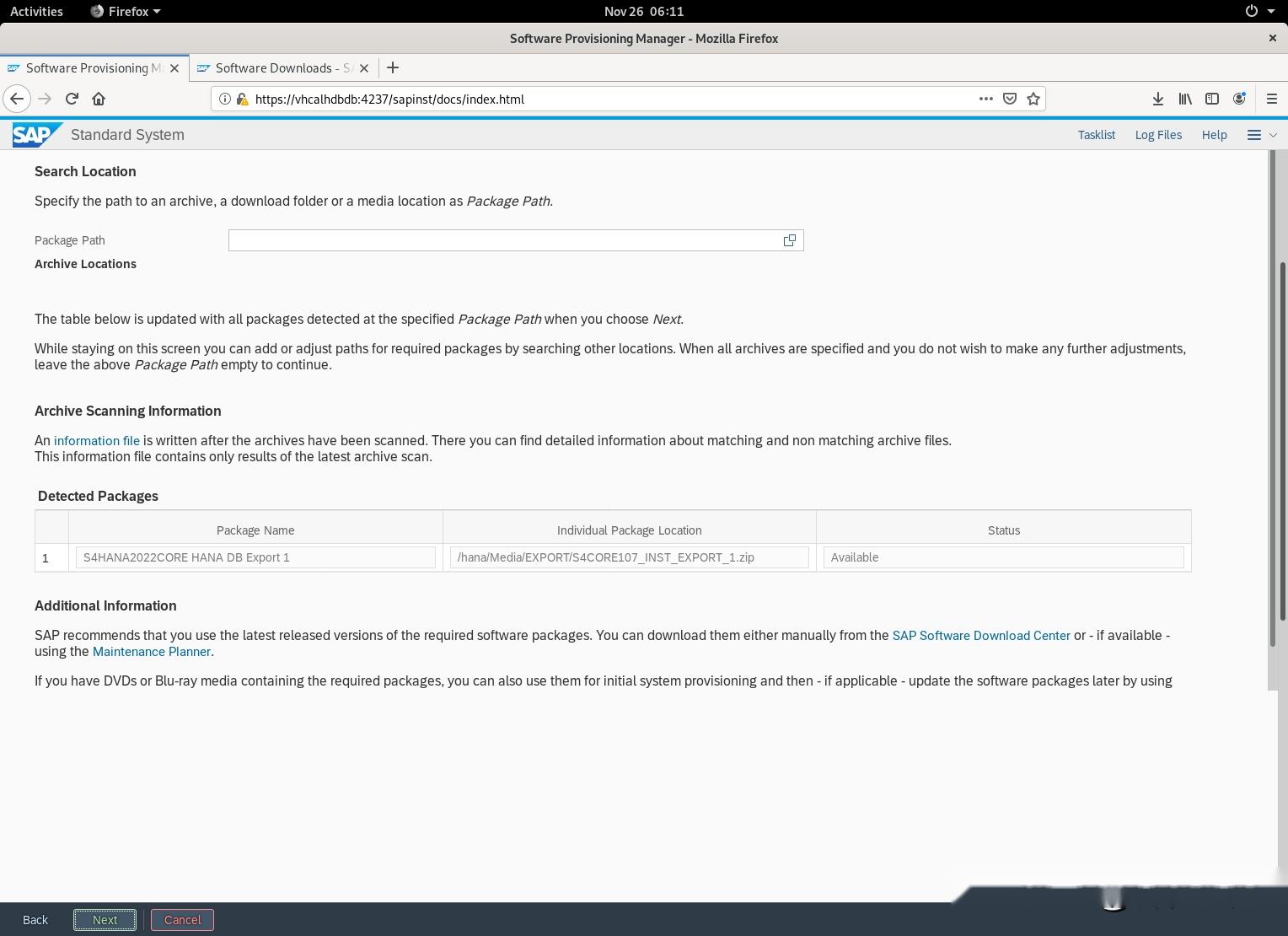Click the Individual Package Location path field
This screenshot has width=1288, height=936.
point(630,557)
